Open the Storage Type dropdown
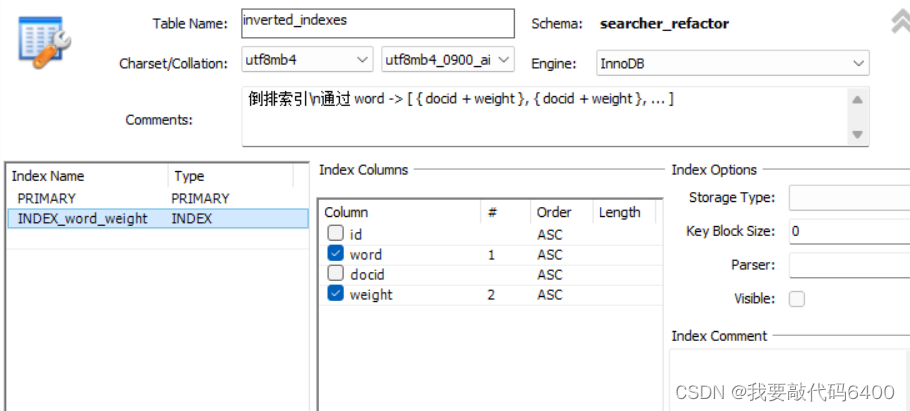The width and height of the screenshot is (910, 411). pyautogui.click(x=850, y=198)
